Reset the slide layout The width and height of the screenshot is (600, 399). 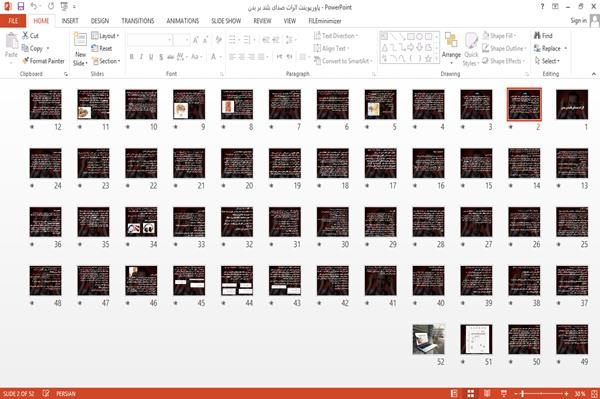click(x=102, y=48)
